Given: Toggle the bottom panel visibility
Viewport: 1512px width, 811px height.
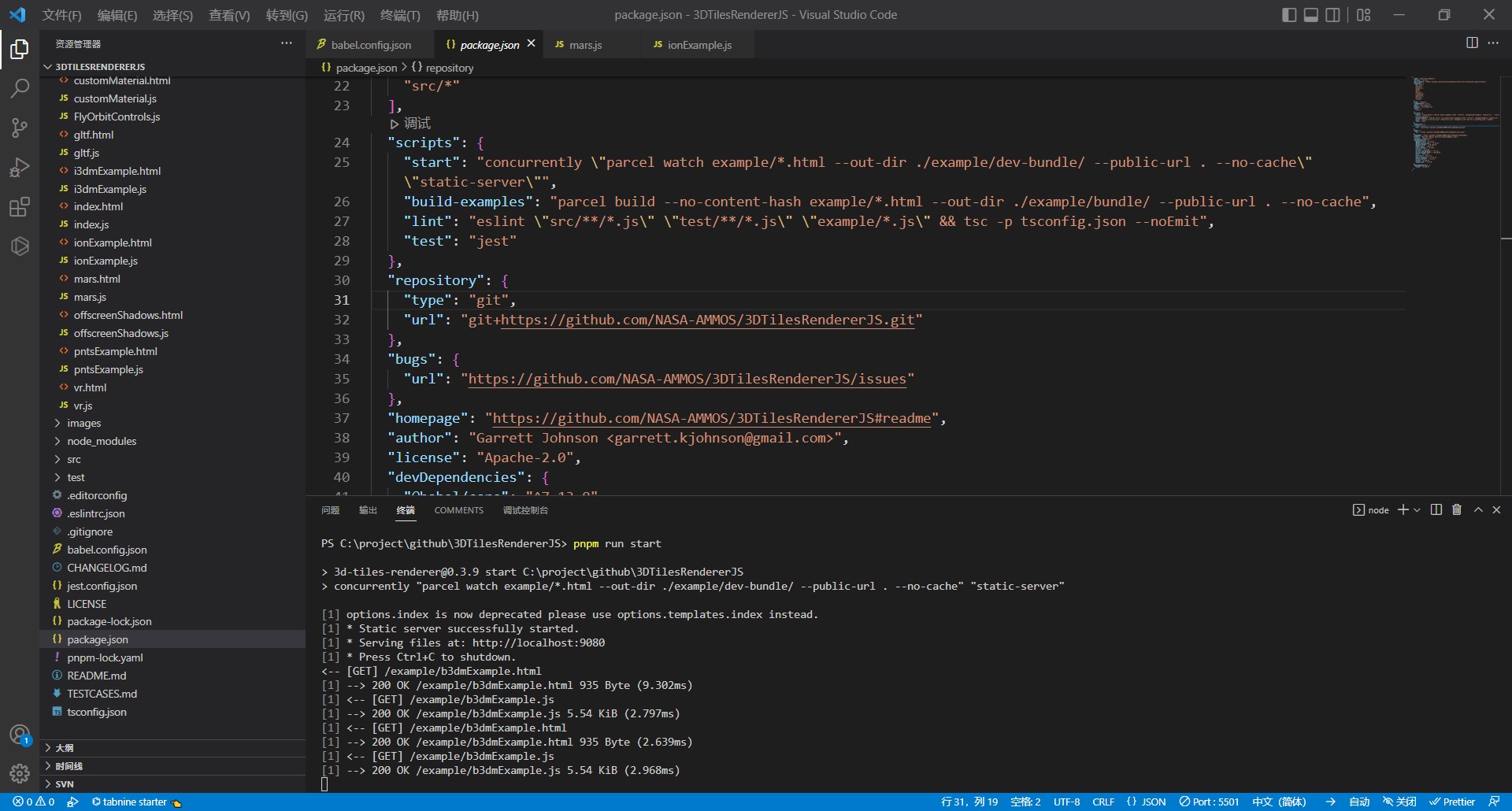Looking at the screenshot, I should [1310, 14].
